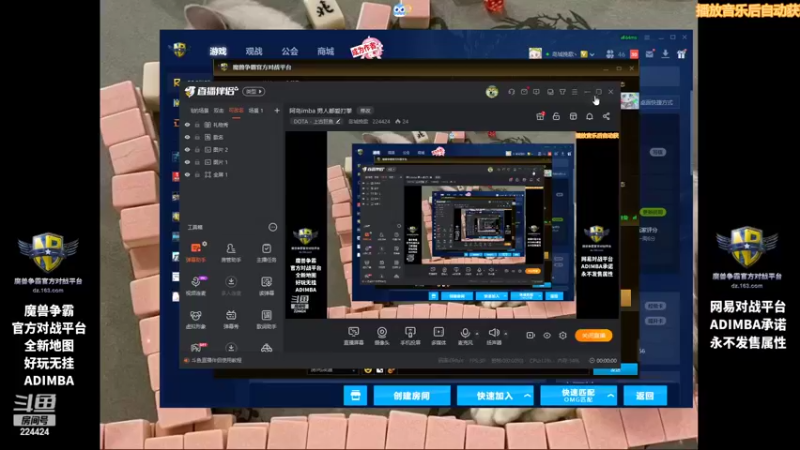
Task: Switch to 观战 tab in platform window
Action: click(x=254, y=51)
